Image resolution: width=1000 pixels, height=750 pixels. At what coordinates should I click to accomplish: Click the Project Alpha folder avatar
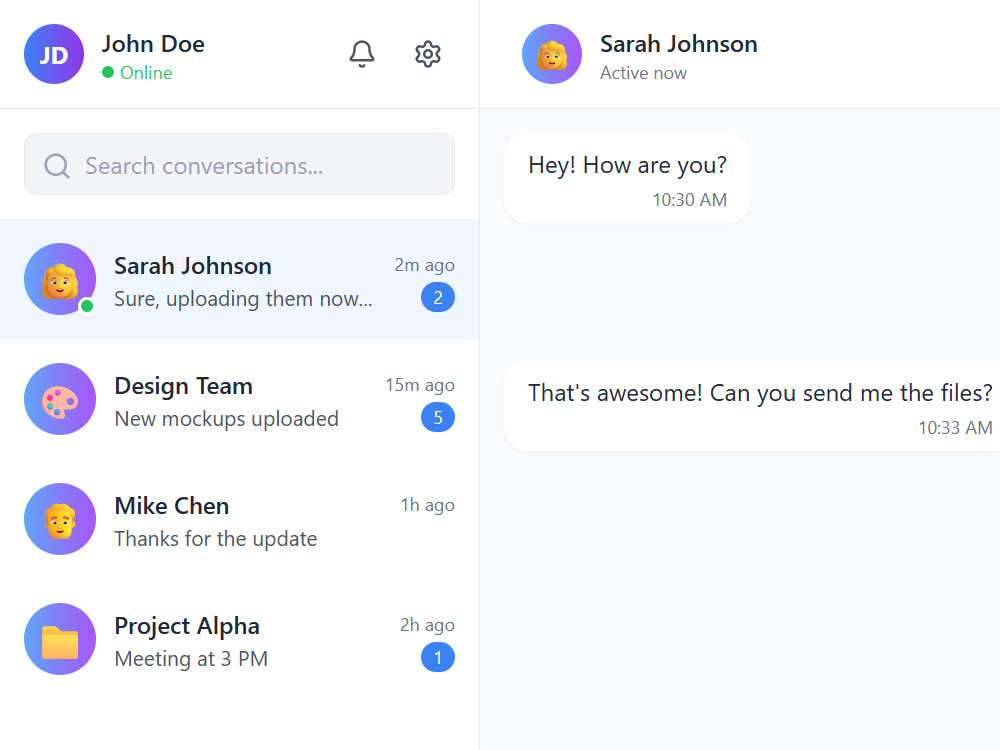[60, 639]
